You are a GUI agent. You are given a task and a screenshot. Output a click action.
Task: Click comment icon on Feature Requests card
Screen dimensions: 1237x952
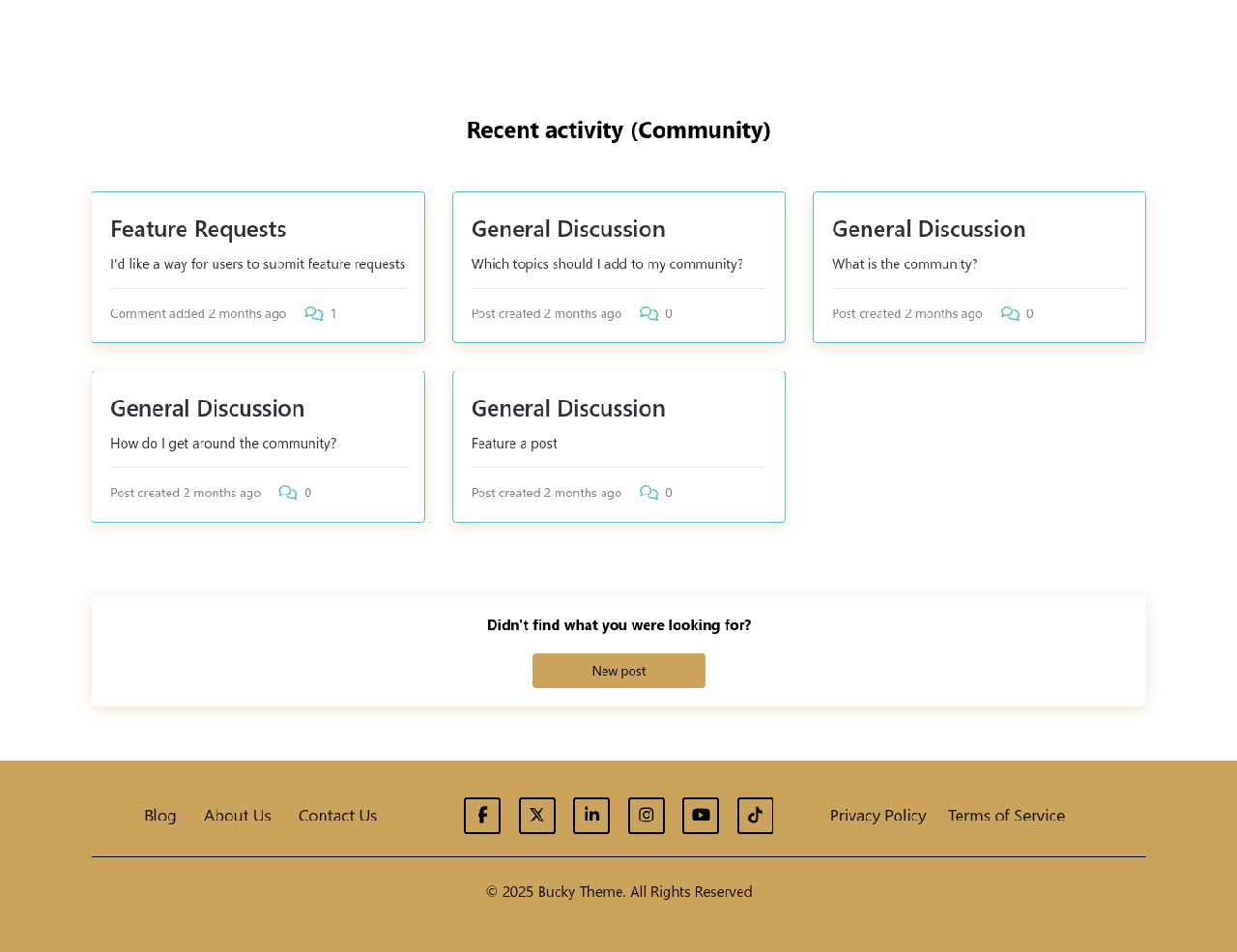click(314, 314)
